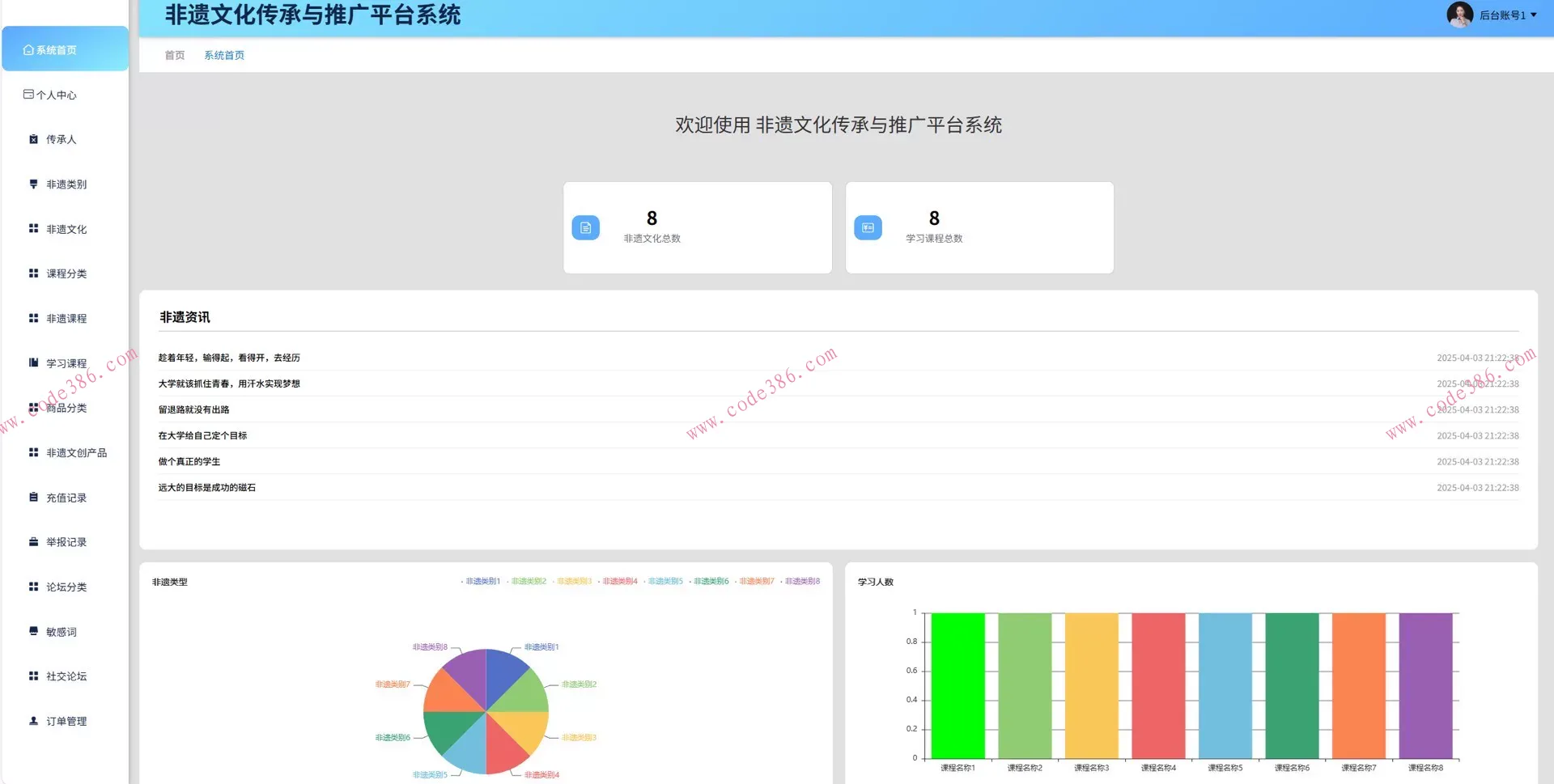Click the document icon on 非遗文化总数 card

pyautogui.click(x=585, y=227)
